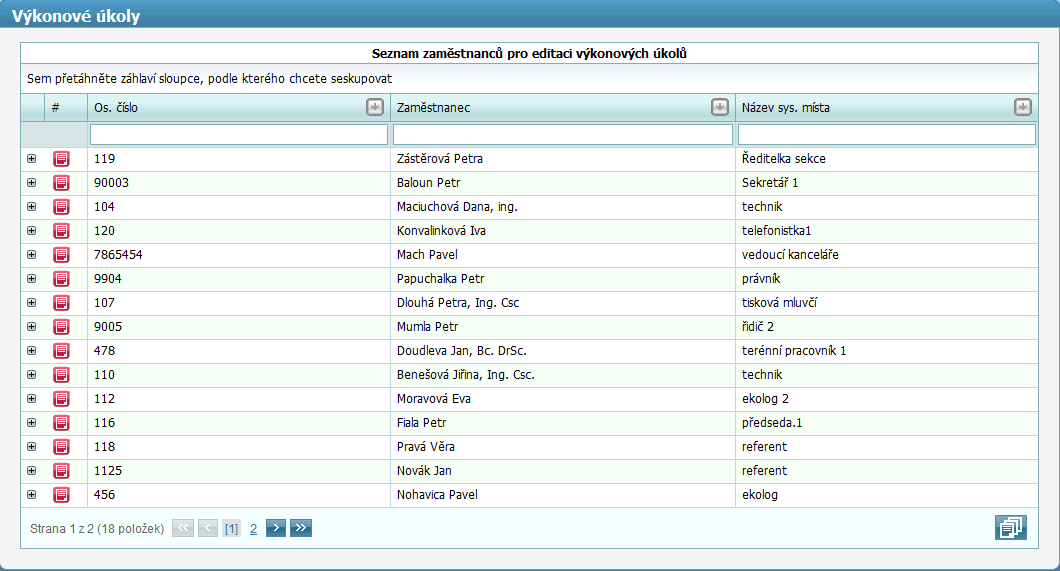Click the next page arrow button
Viewport: 1060px width, 571px height.
tap(276, 528)
